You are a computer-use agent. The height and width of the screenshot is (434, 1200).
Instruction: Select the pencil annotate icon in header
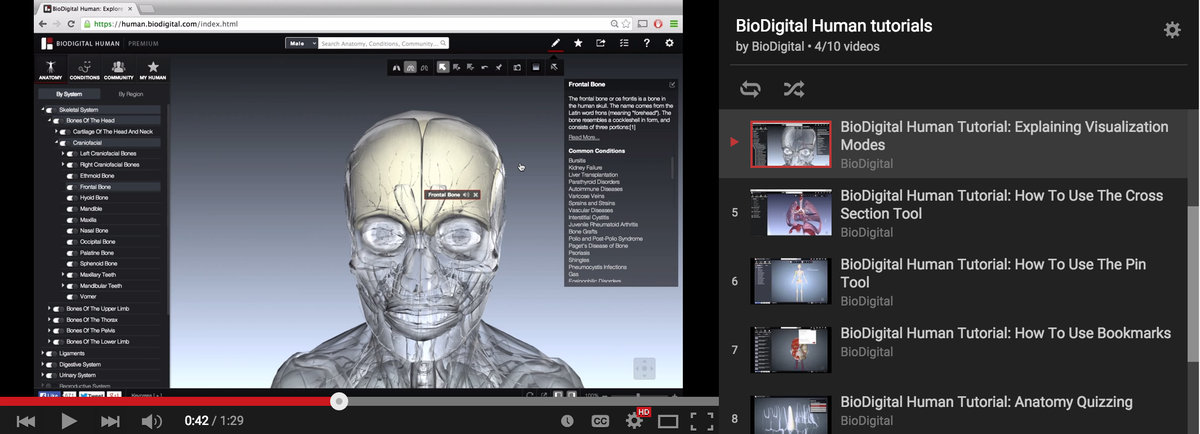pyautogui.click(x=556, y=43)
